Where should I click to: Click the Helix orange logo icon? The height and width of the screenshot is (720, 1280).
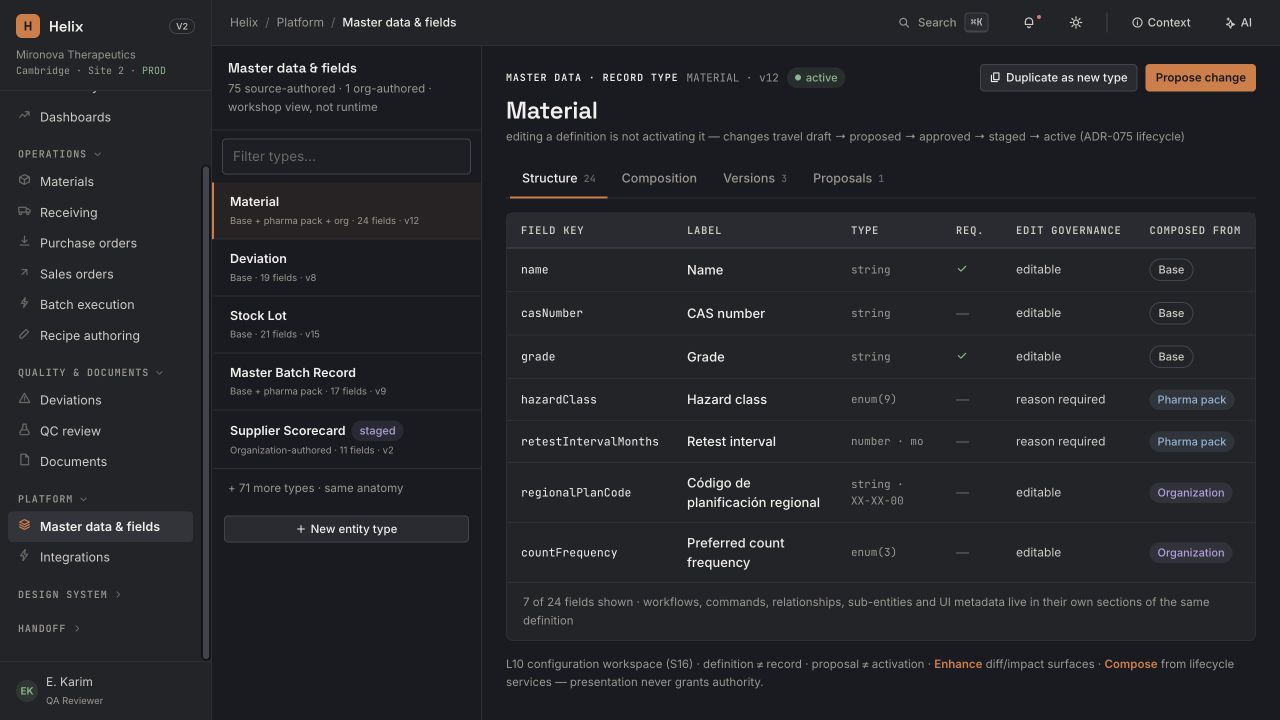[28, 26]
